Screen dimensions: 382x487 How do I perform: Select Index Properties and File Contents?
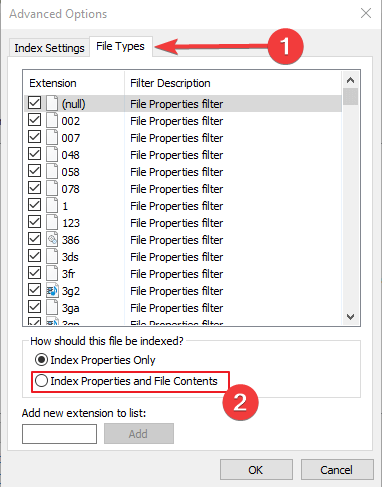click(126, 381)
